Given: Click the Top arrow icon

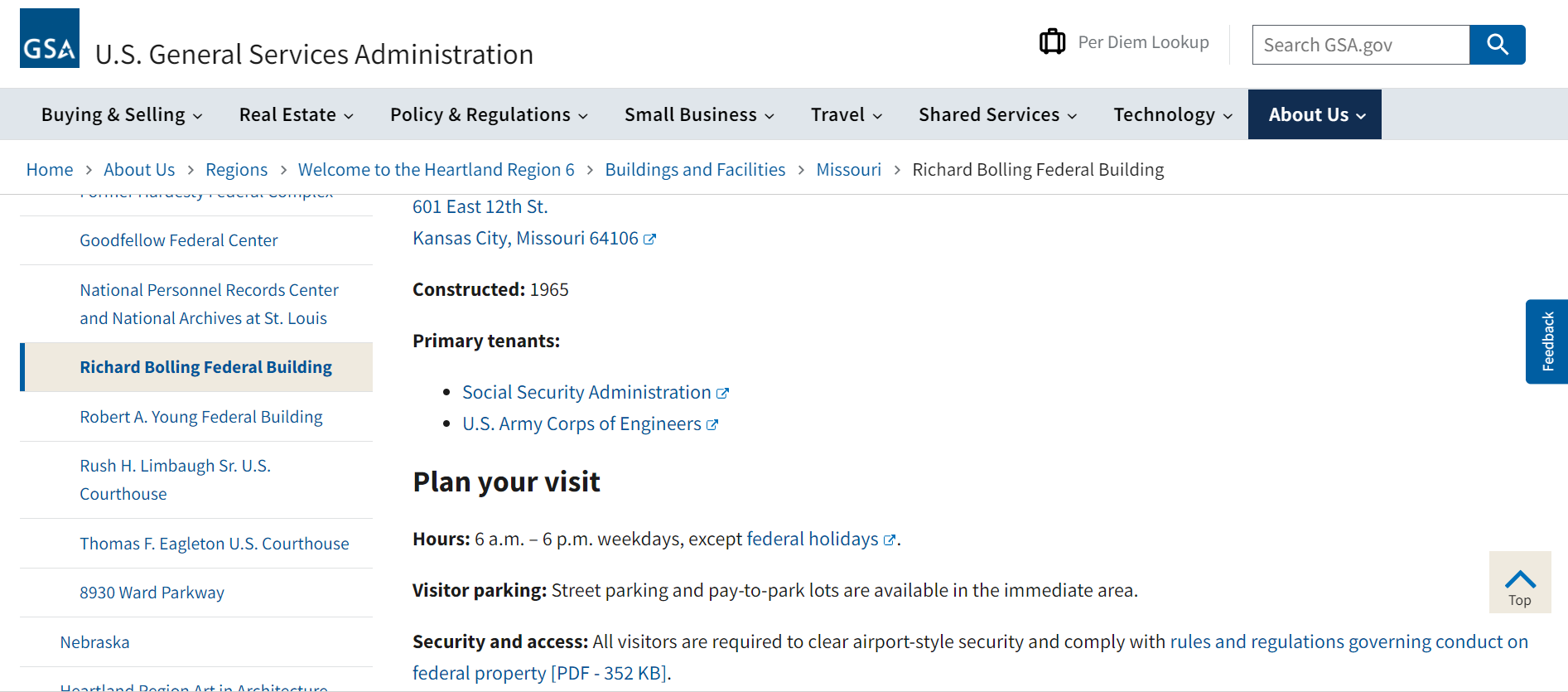Looking at the screenshot, I should click(x=1520, y=579).
